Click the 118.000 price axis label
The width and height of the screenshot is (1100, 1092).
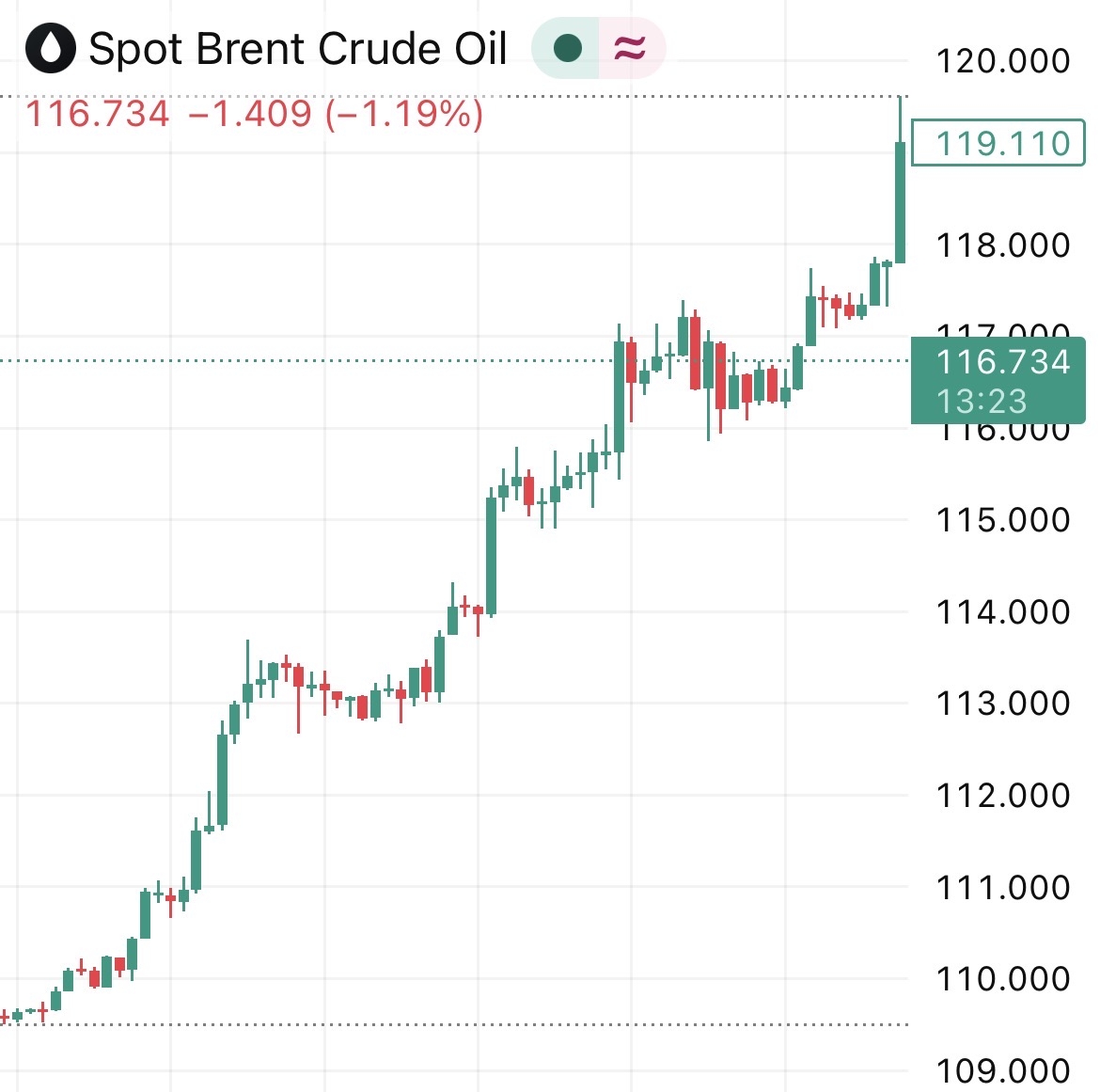(x=1003, y=245)
